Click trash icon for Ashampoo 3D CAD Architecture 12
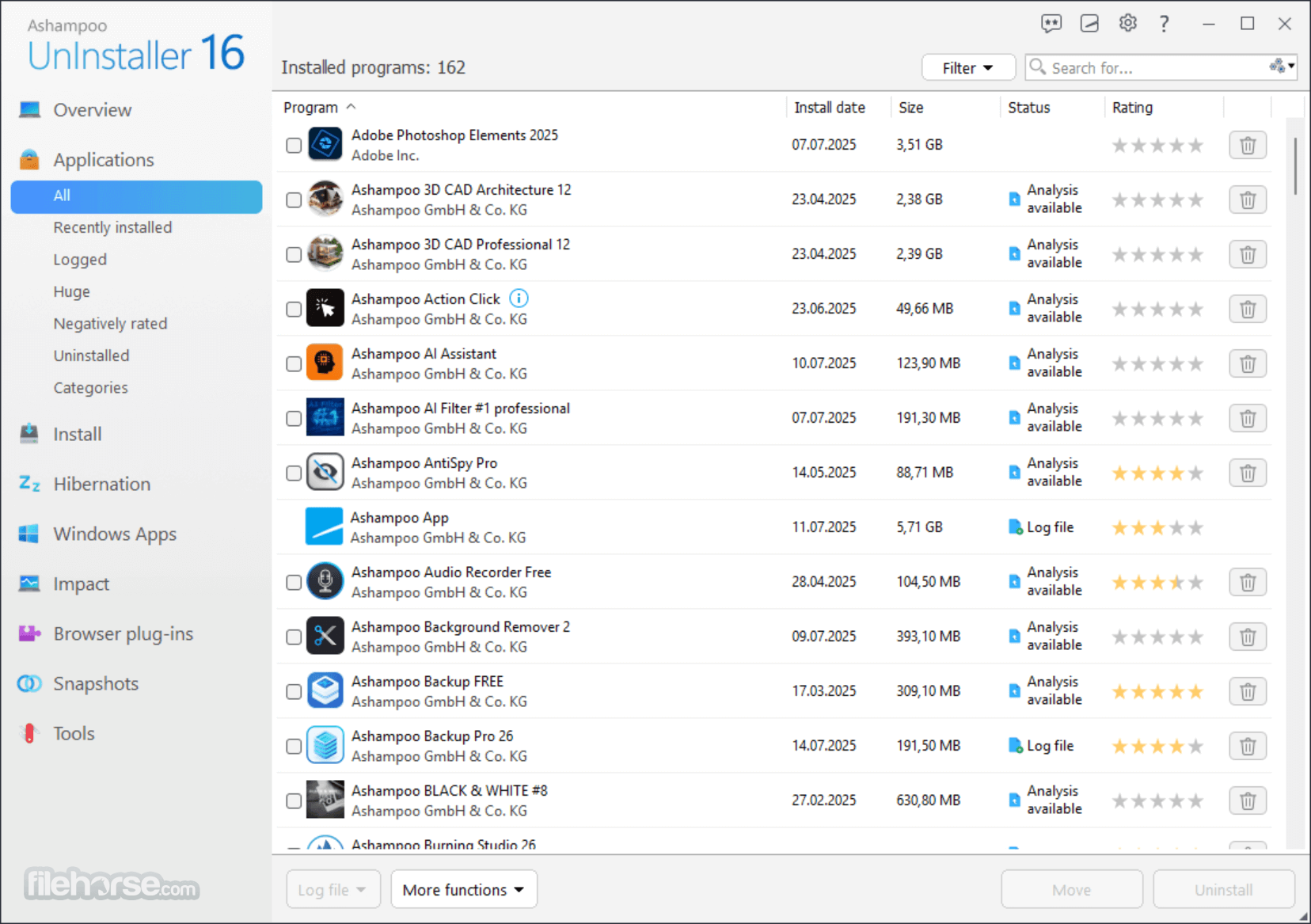Viewport: 1311px width, 924px height. pos(1248,200)
